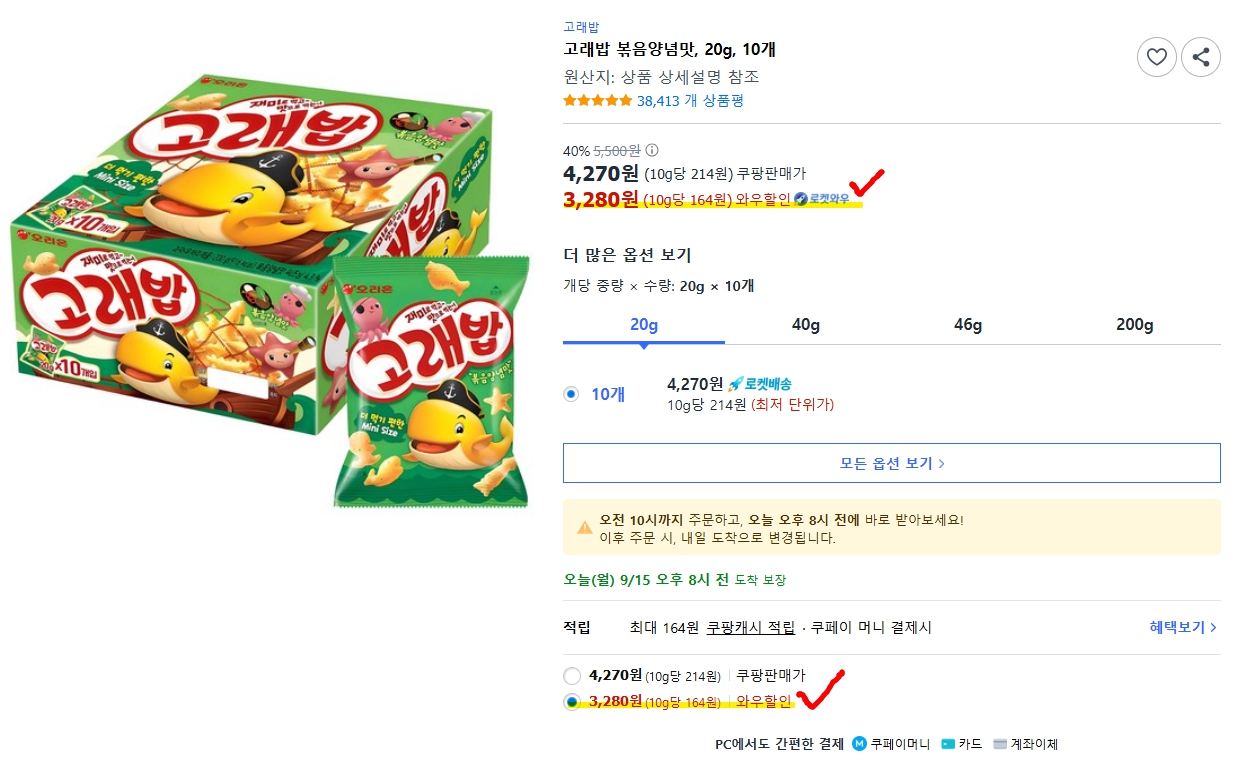Viewport: 1238px width, 763px height.
Task: Switch to the 40g tab
Action: (805, 325)
